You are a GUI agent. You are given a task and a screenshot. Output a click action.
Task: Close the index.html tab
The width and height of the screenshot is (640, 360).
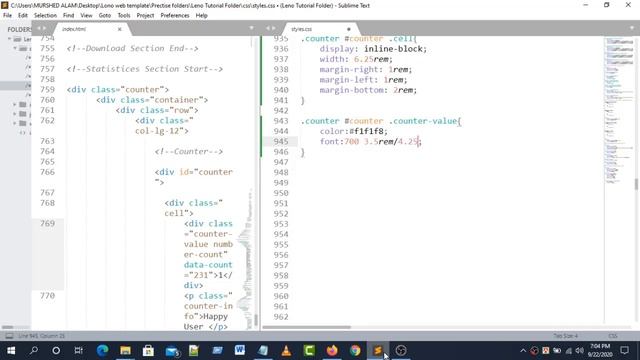tap(120, 29)
